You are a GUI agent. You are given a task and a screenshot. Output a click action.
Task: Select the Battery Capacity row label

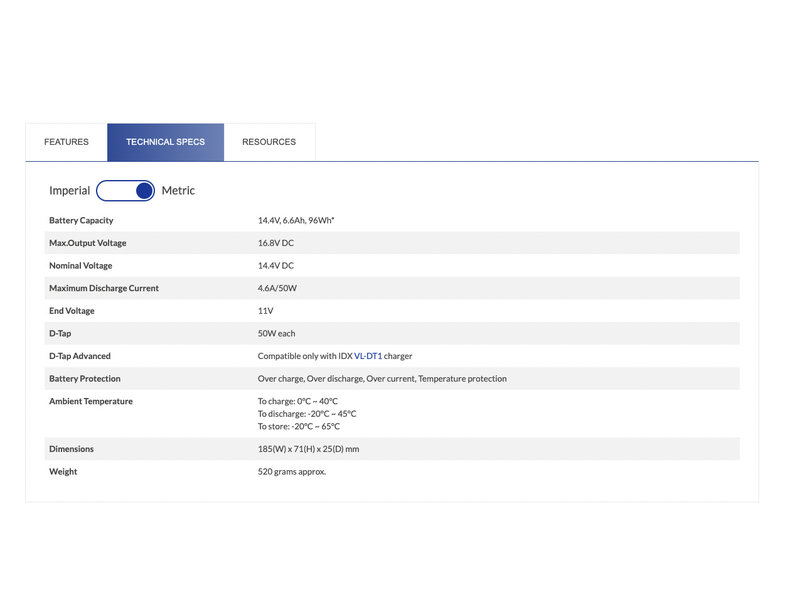81,220
